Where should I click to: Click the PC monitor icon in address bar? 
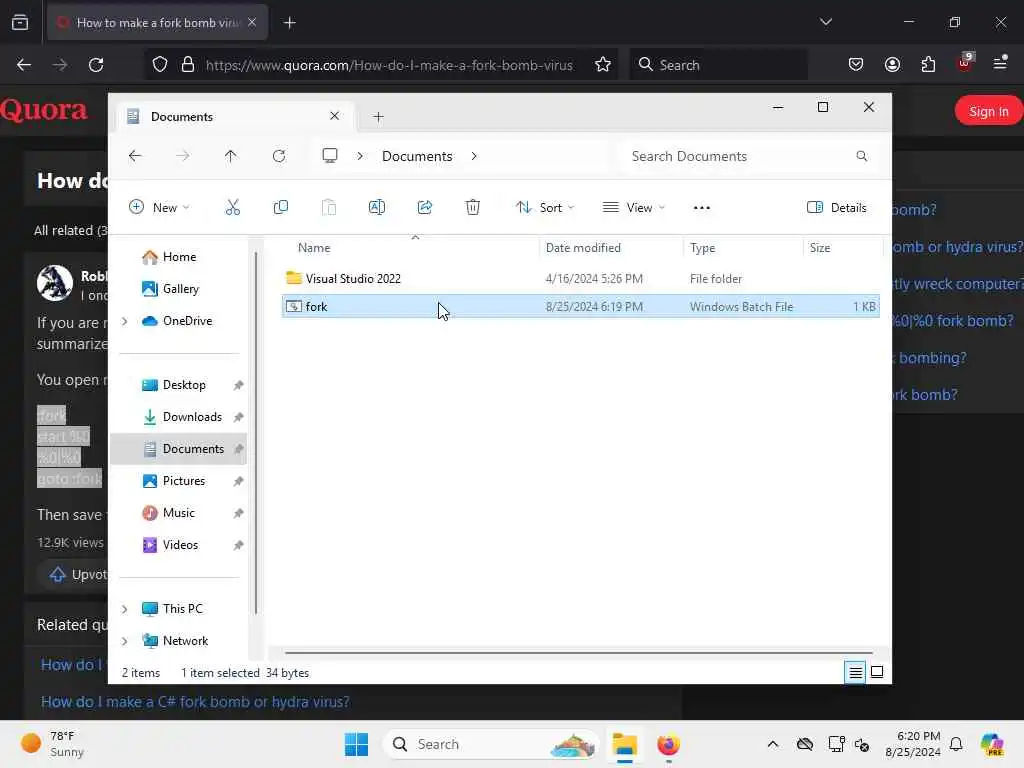point(330,156)
